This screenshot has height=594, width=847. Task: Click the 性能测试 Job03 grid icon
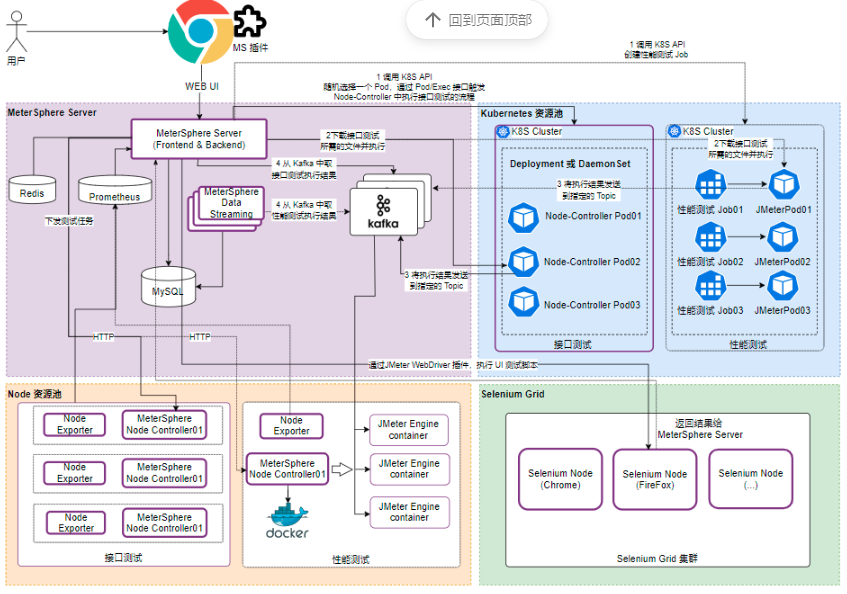[710, 285]
